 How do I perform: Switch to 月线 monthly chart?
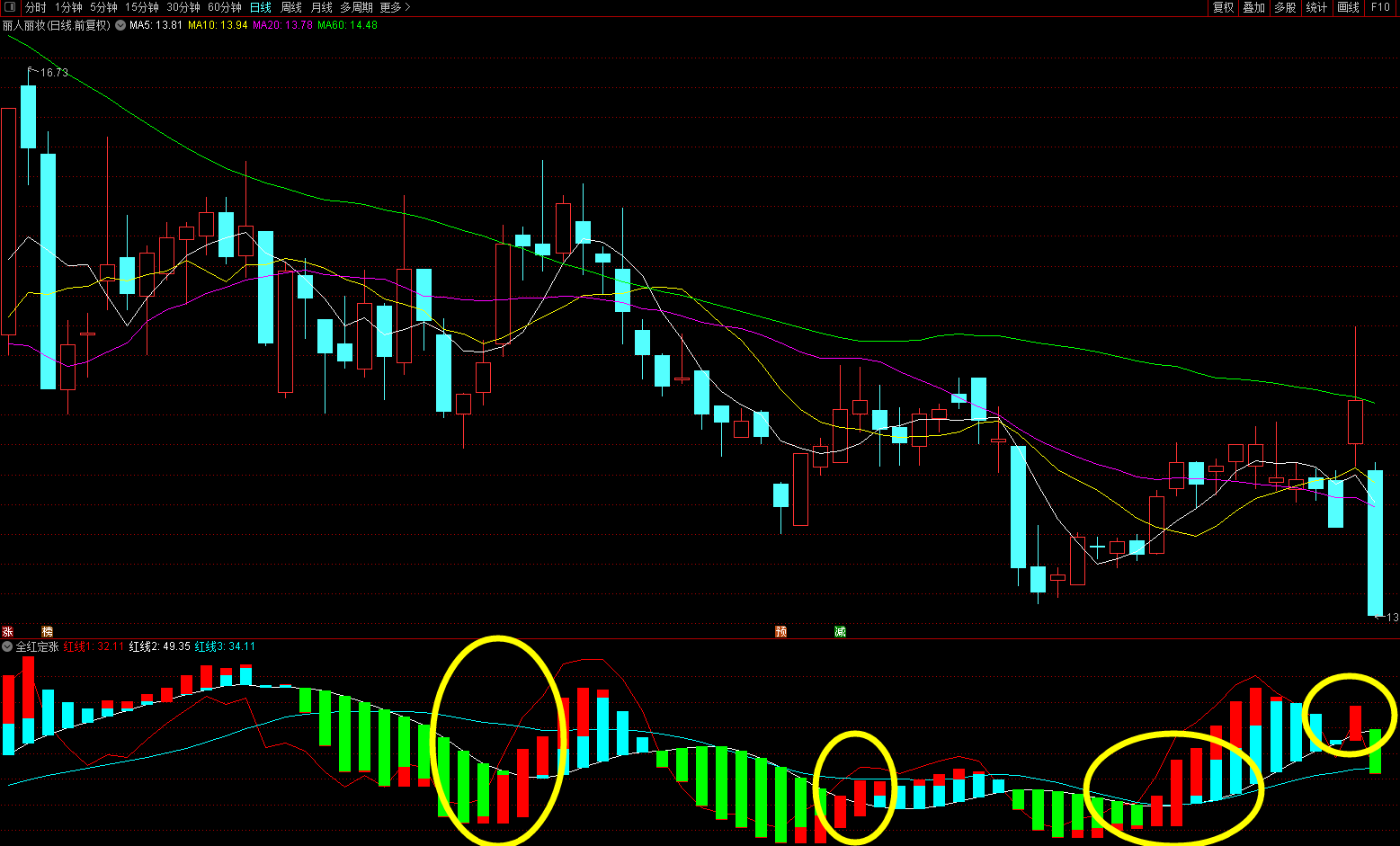pos(321,7)
